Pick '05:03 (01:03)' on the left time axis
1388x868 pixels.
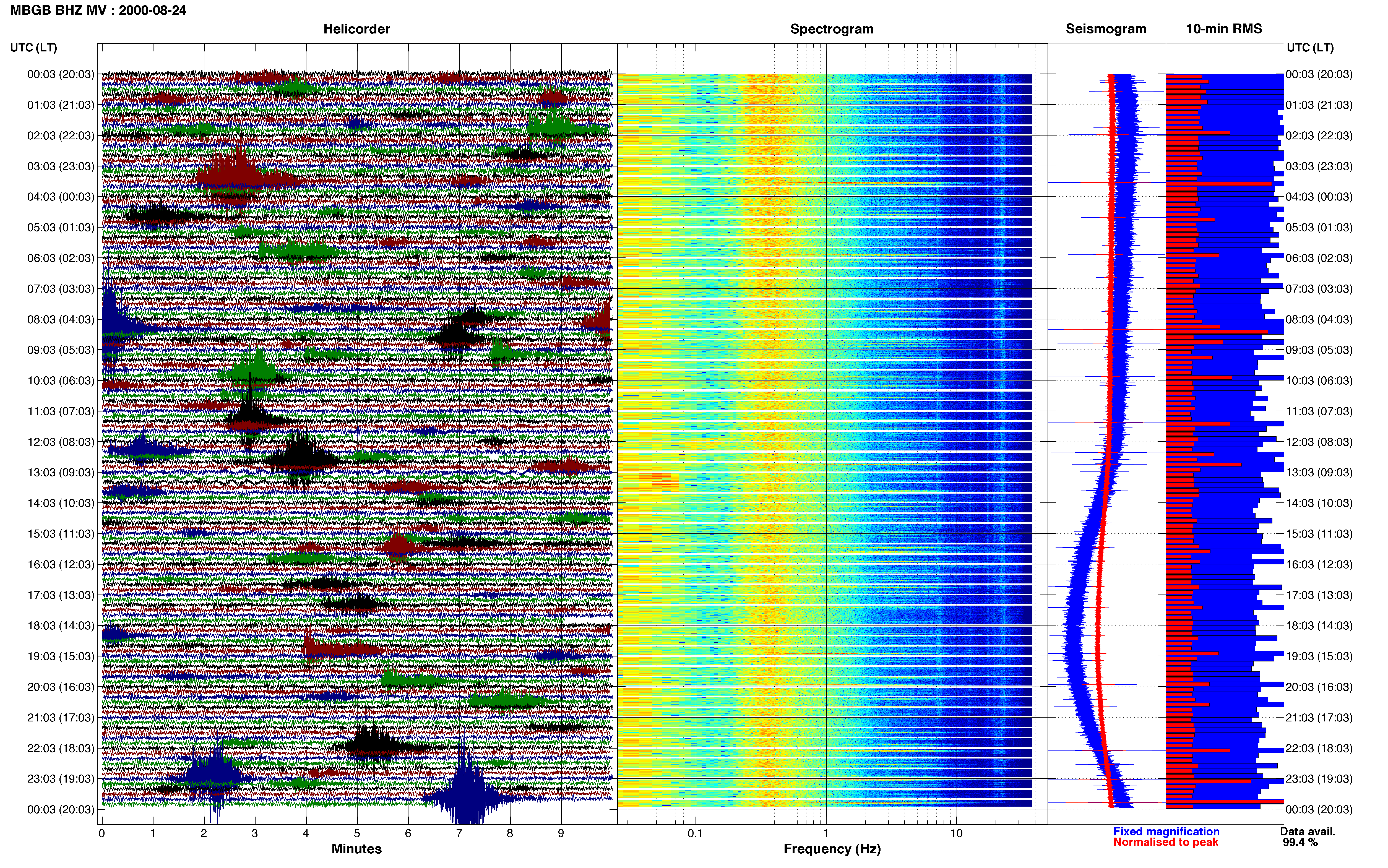pos(60,227)
